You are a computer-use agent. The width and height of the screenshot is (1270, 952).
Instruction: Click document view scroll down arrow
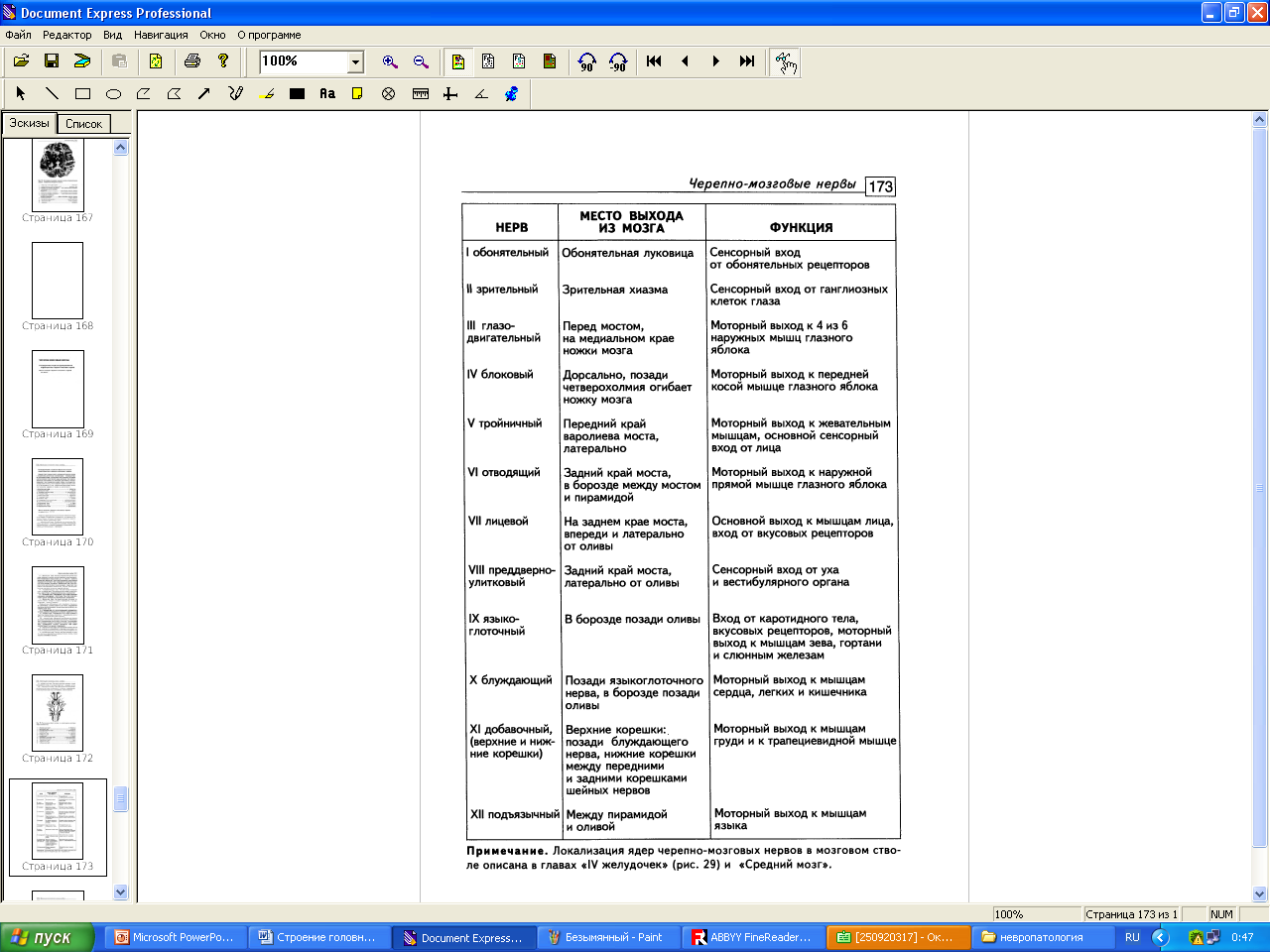[x=1260, y=892]
